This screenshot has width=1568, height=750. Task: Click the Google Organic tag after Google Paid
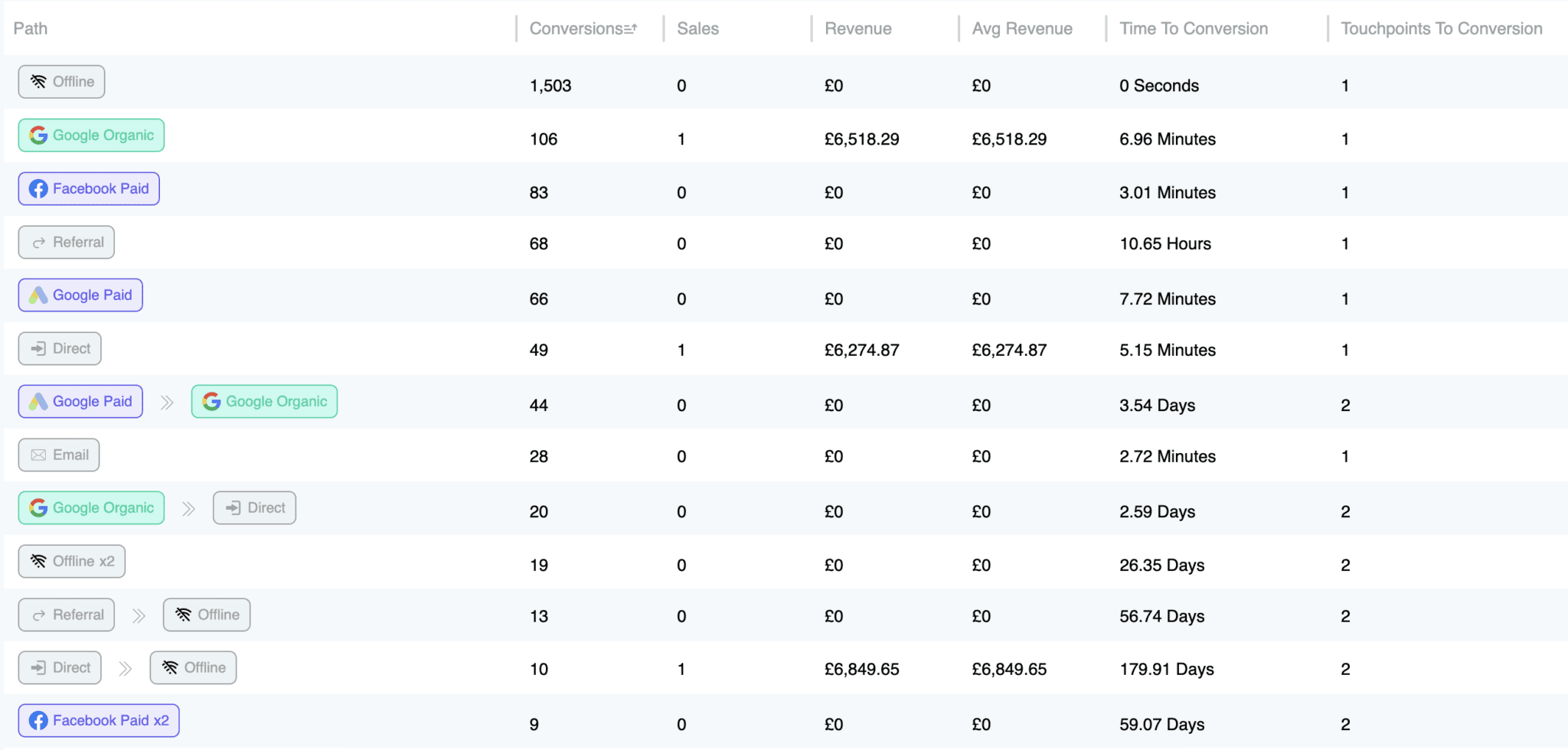click(264, 402)
